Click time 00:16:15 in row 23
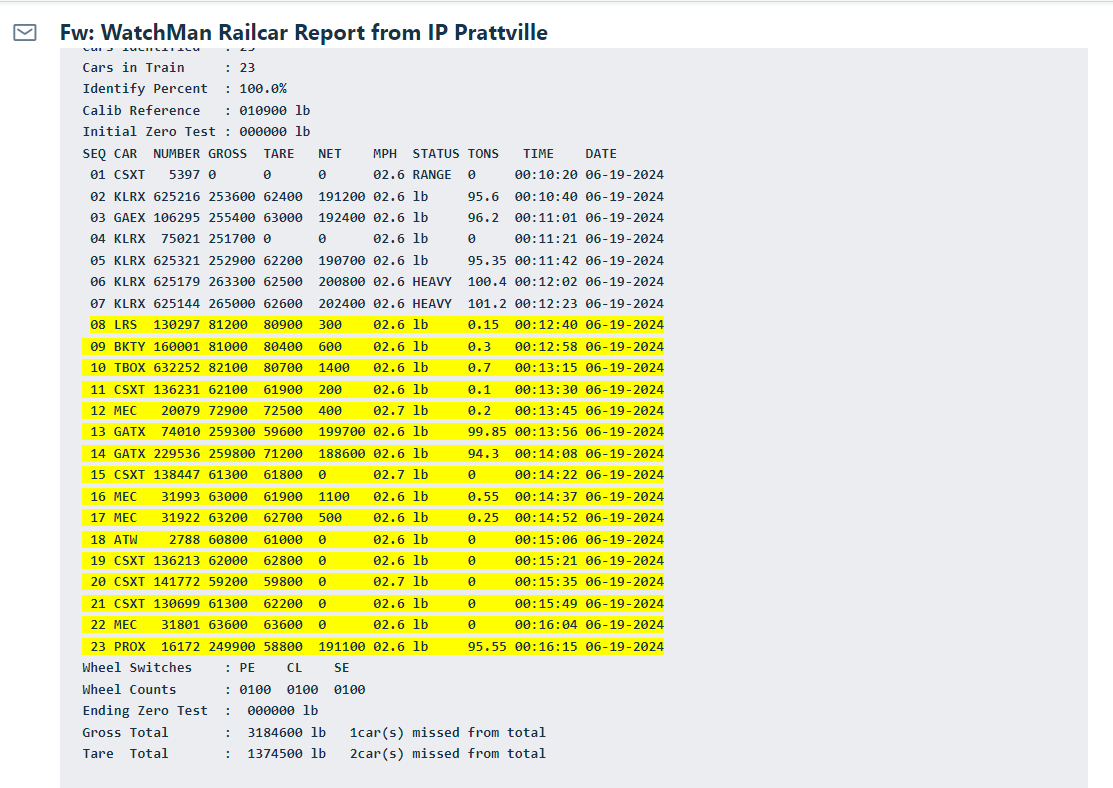 click(546, 647)
